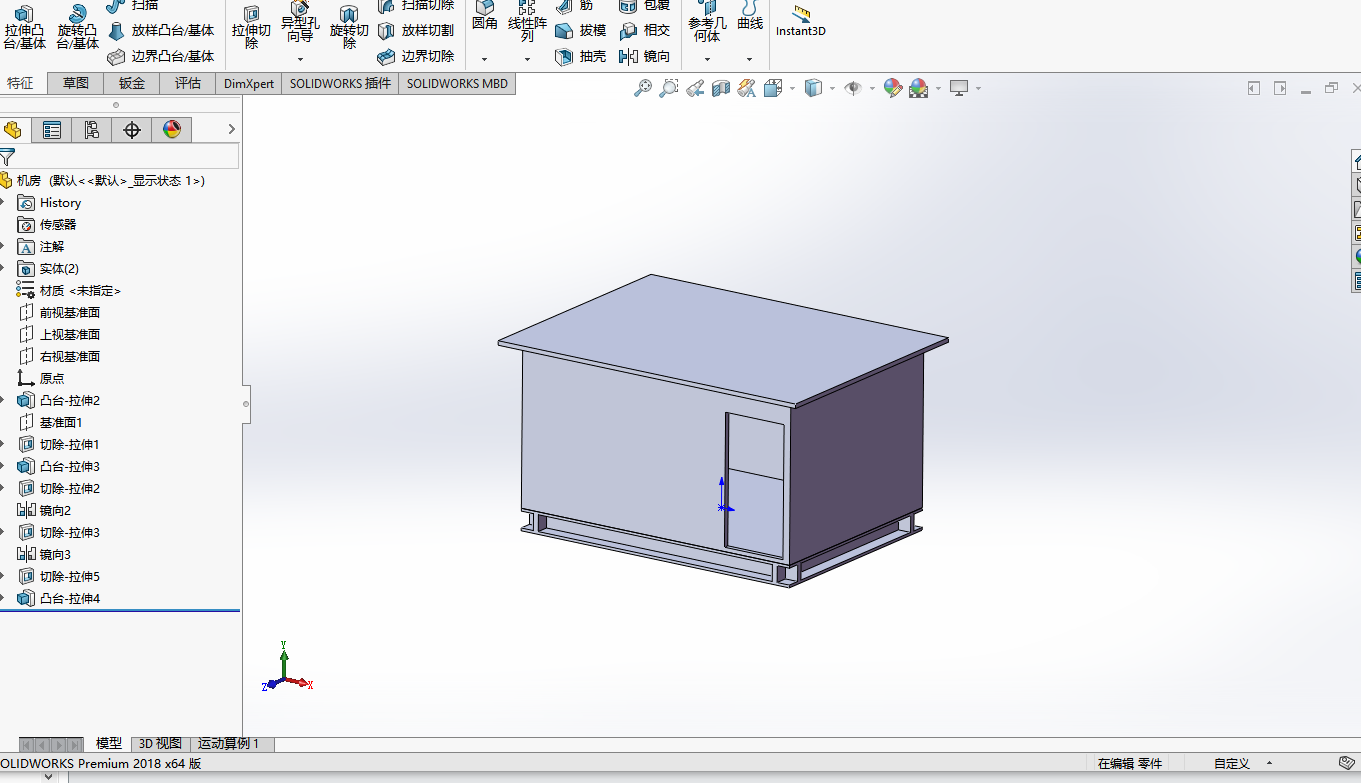Select the 镜向2 mirror feature
This screenshot has width=1361, height=783.
click(x=44, y=511)
